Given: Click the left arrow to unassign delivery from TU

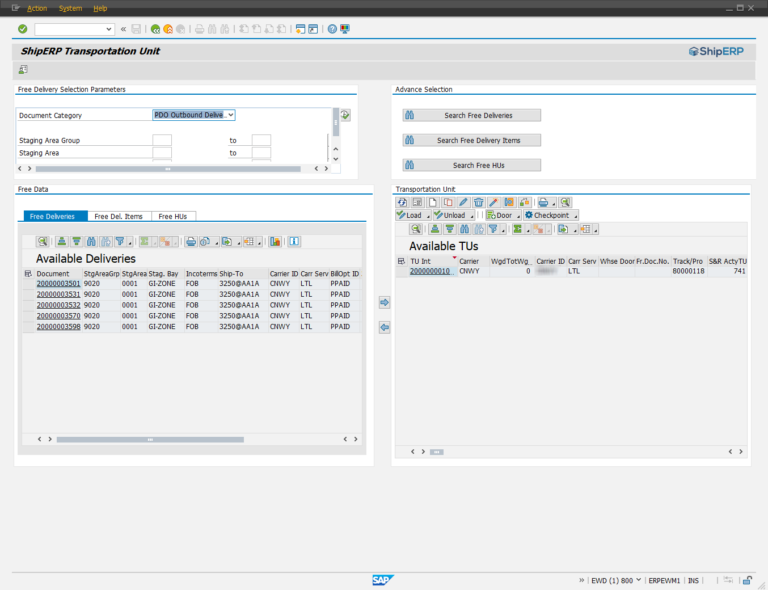Looking at the screenshot, I should click(384, 327).
